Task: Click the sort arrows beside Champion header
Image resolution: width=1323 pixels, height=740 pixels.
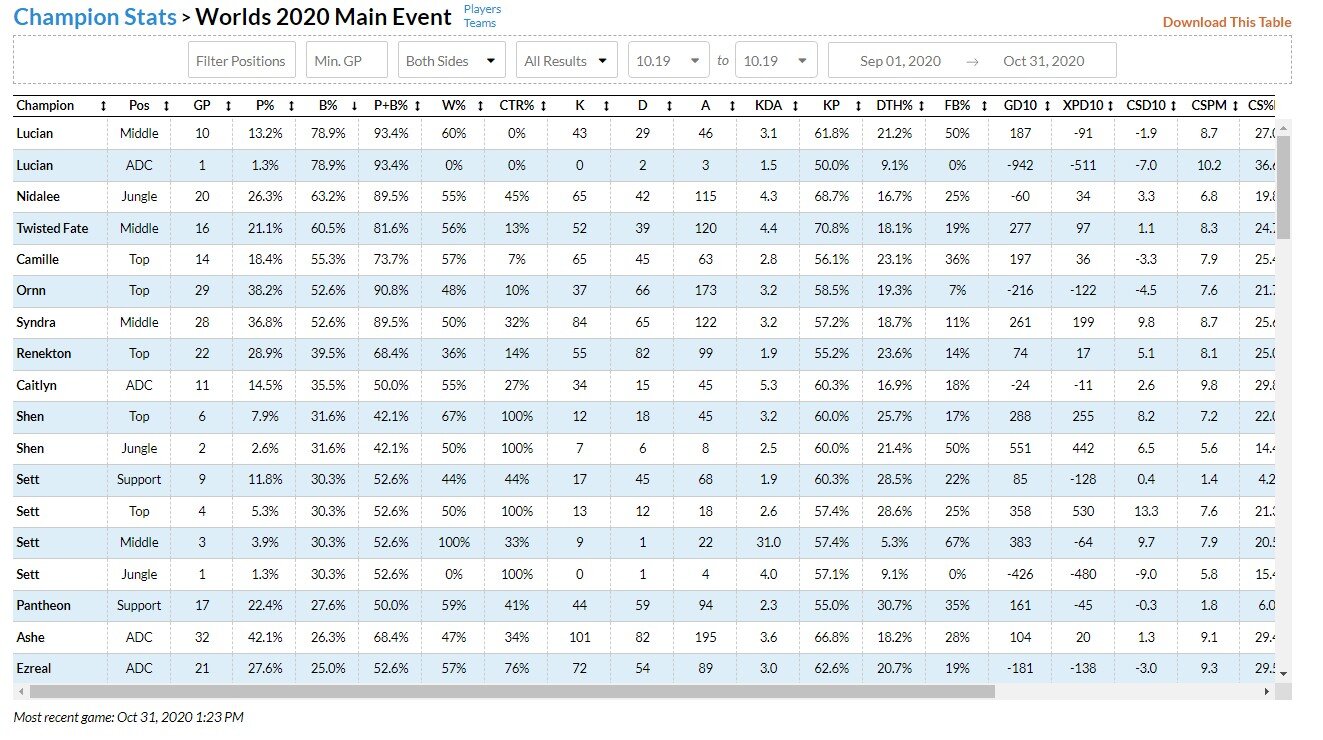Action: pyautogui.click(x=103, y=105)
